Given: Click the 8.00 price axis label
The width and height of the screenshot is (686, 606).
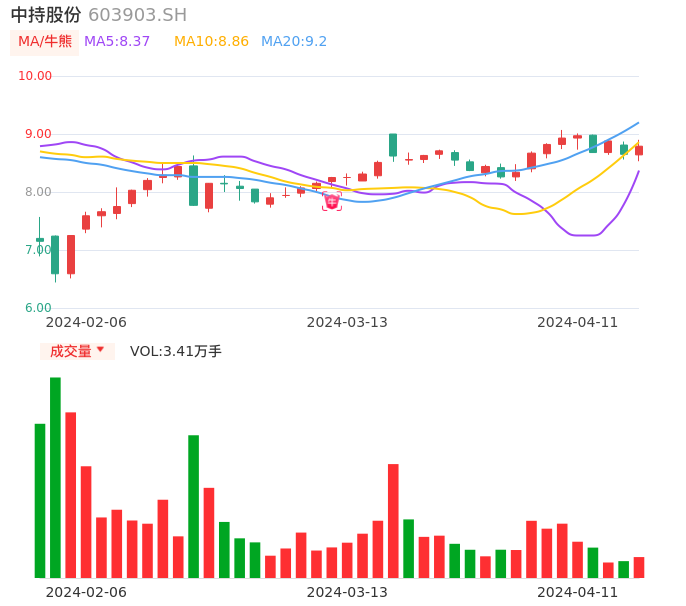Looking at the screenshot, I should (38, 192).
